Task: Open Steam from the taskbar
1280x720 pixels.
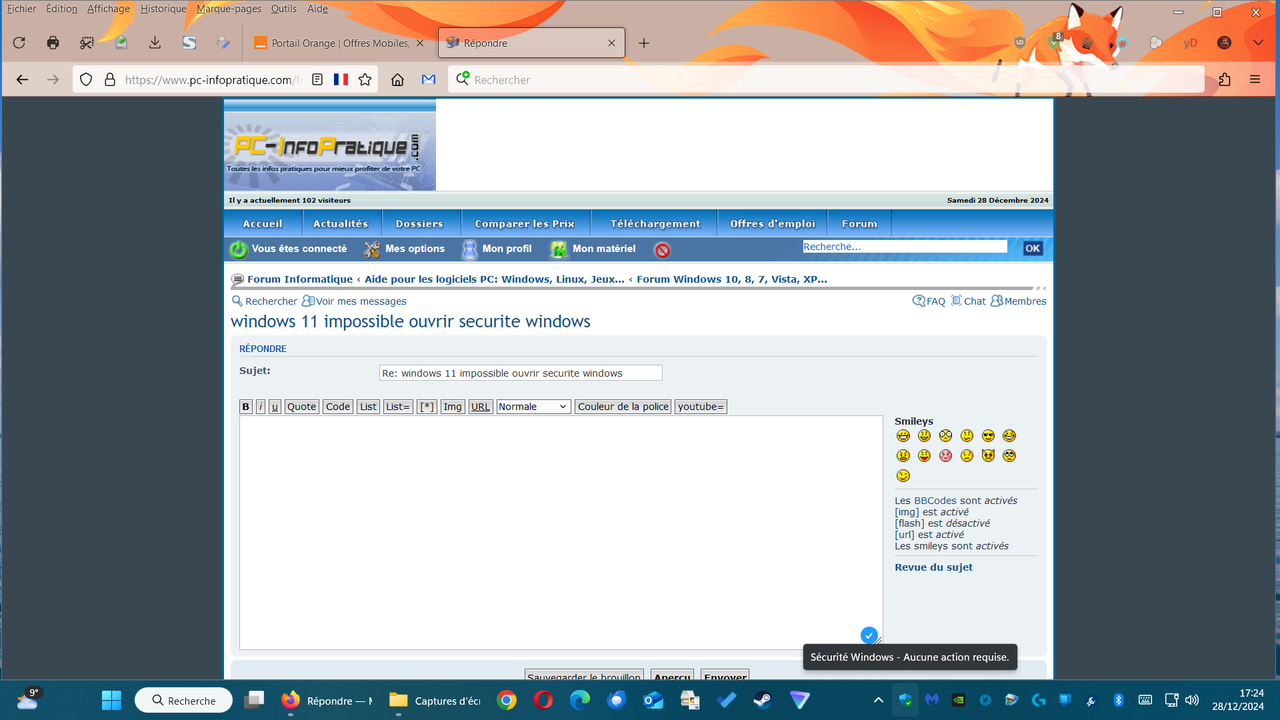Action: click(x=762, y=700)
